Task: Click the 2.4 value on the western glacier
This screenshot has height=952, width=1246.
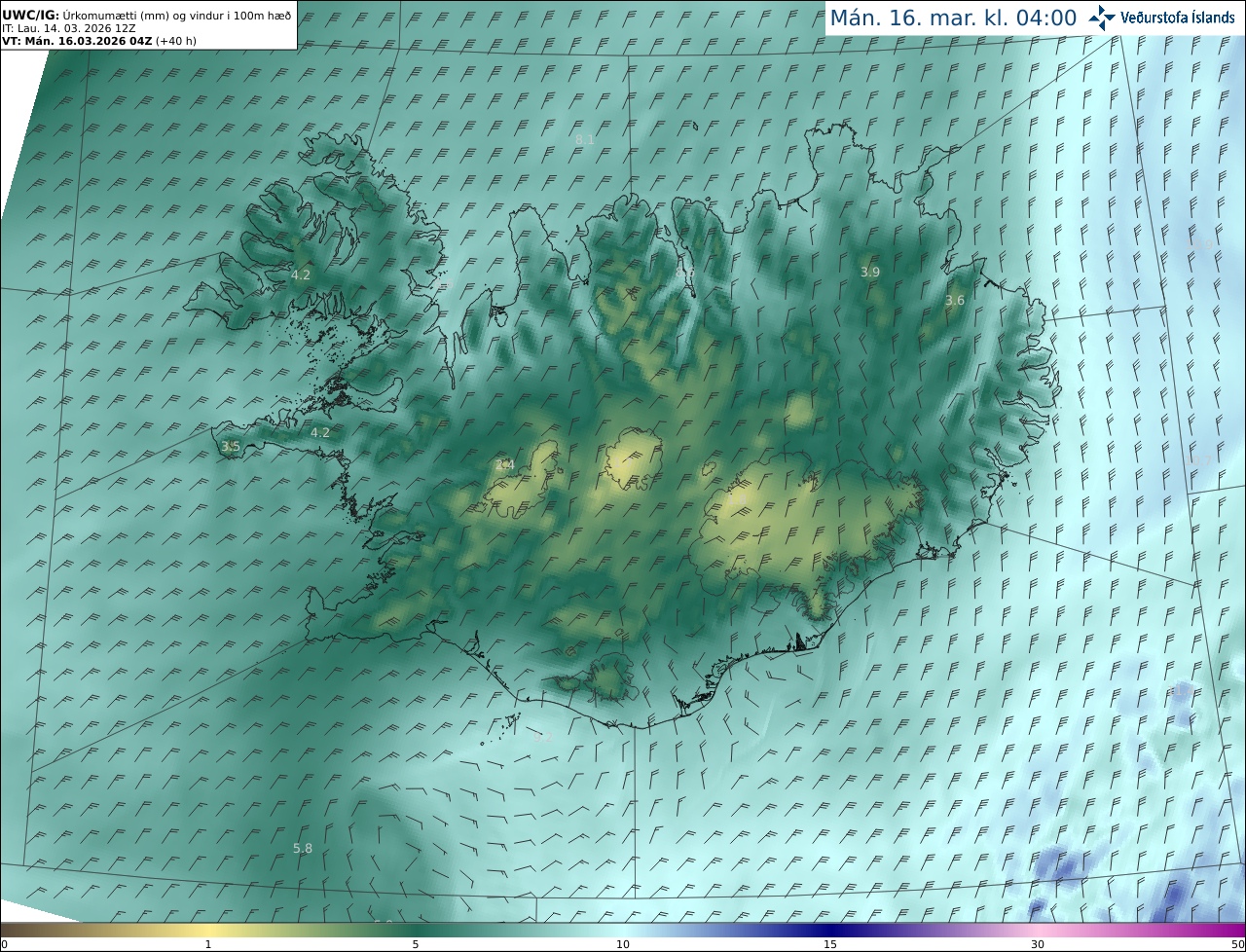Action: pos(504,465)
